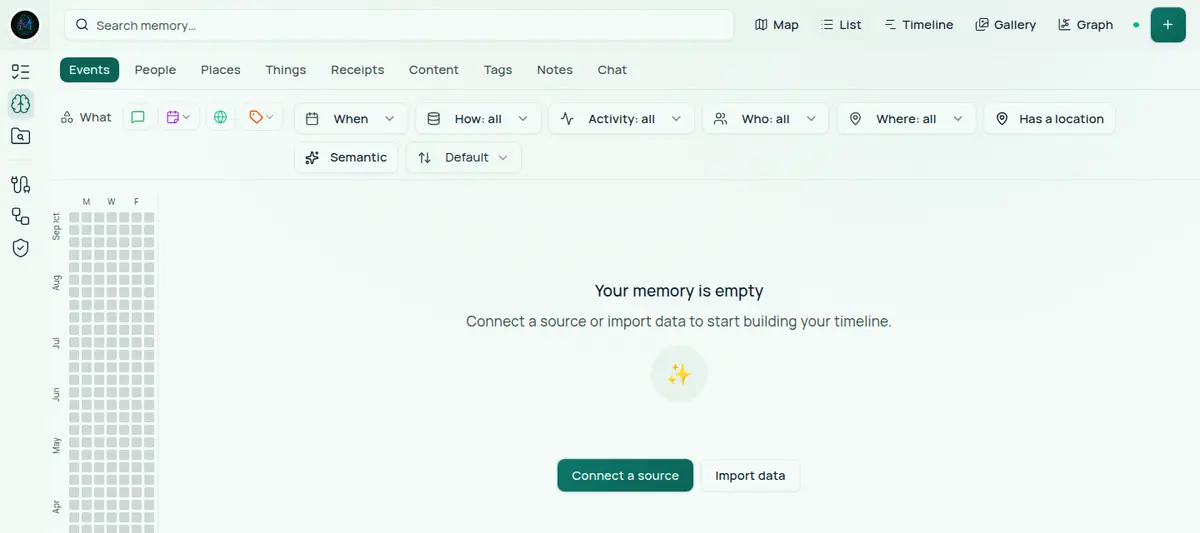1200x533 pixels.
Task: Toggle the Has a location filter
Action: (1049, 118)
